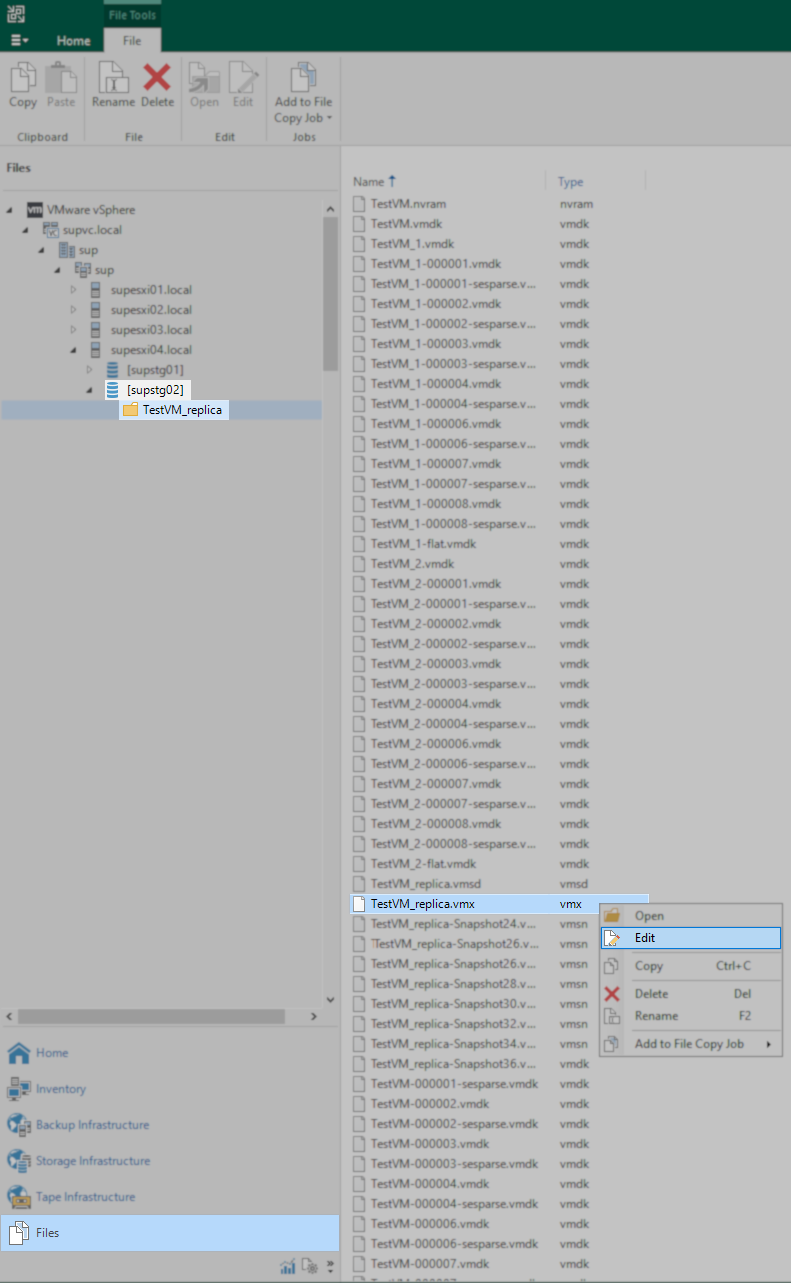791x1283 pixels.
Task: Click the Edit ribbon button
Action: pos(243,85)
